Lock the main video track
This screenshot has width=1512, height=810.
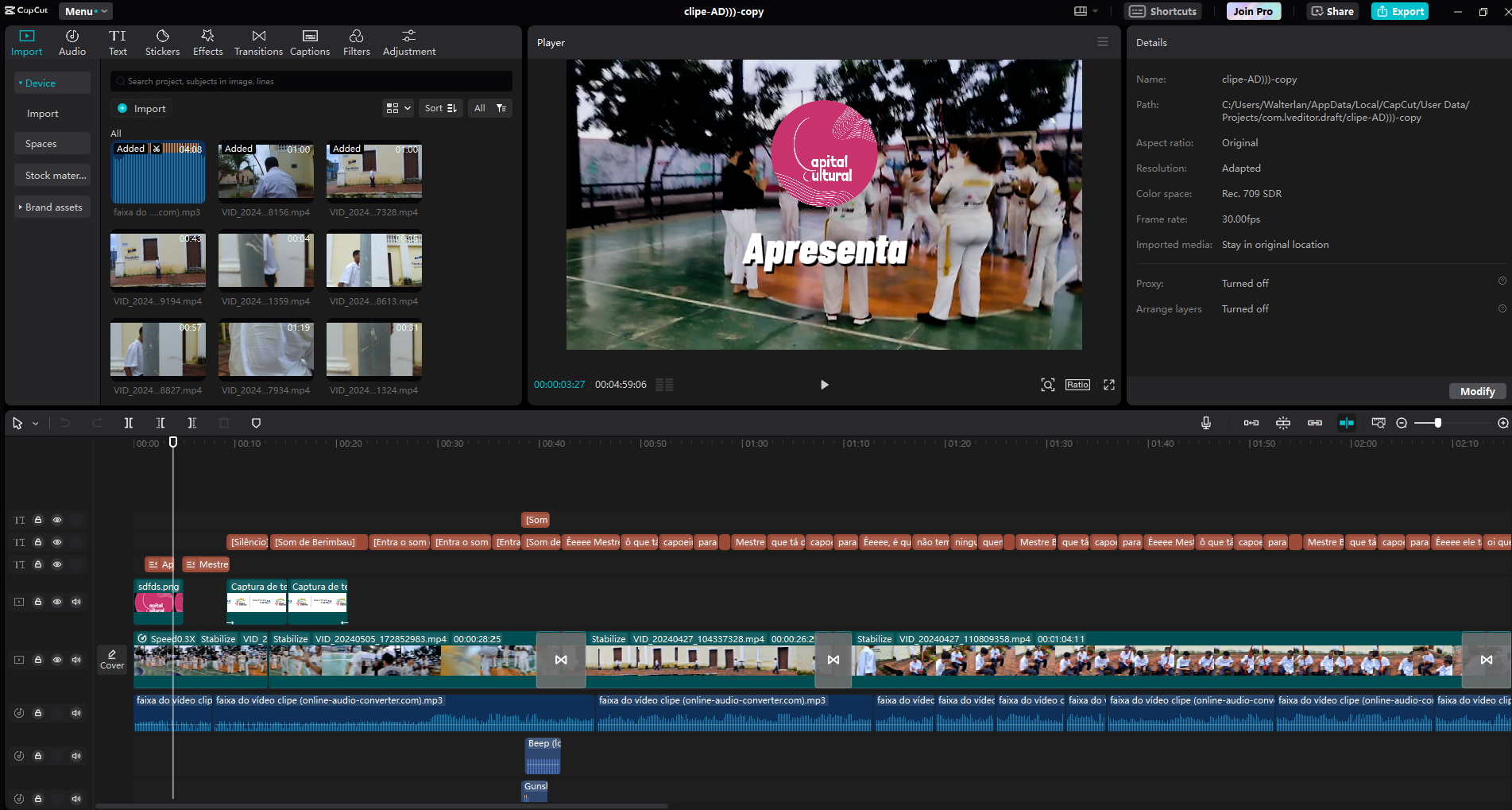[x=38, y=660]
